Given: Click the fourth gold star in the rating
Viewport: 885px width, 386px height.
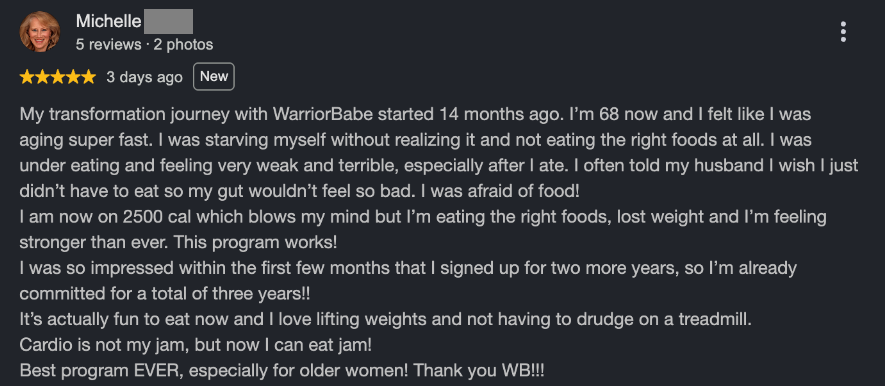Looking at the screenshot, I should [73, 77].
